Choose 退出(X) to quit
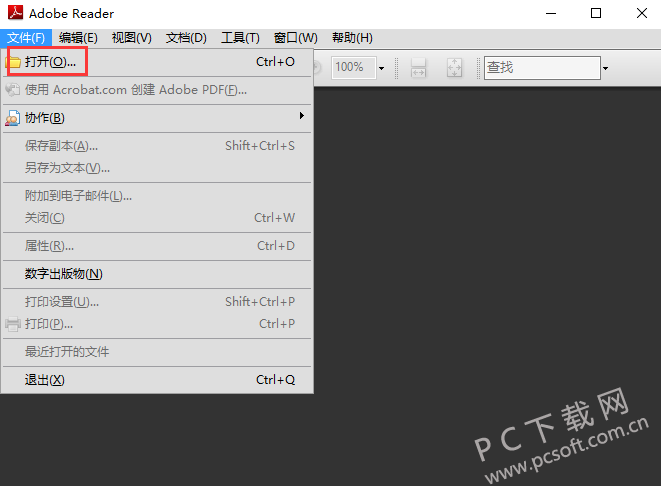 [157, 380]
